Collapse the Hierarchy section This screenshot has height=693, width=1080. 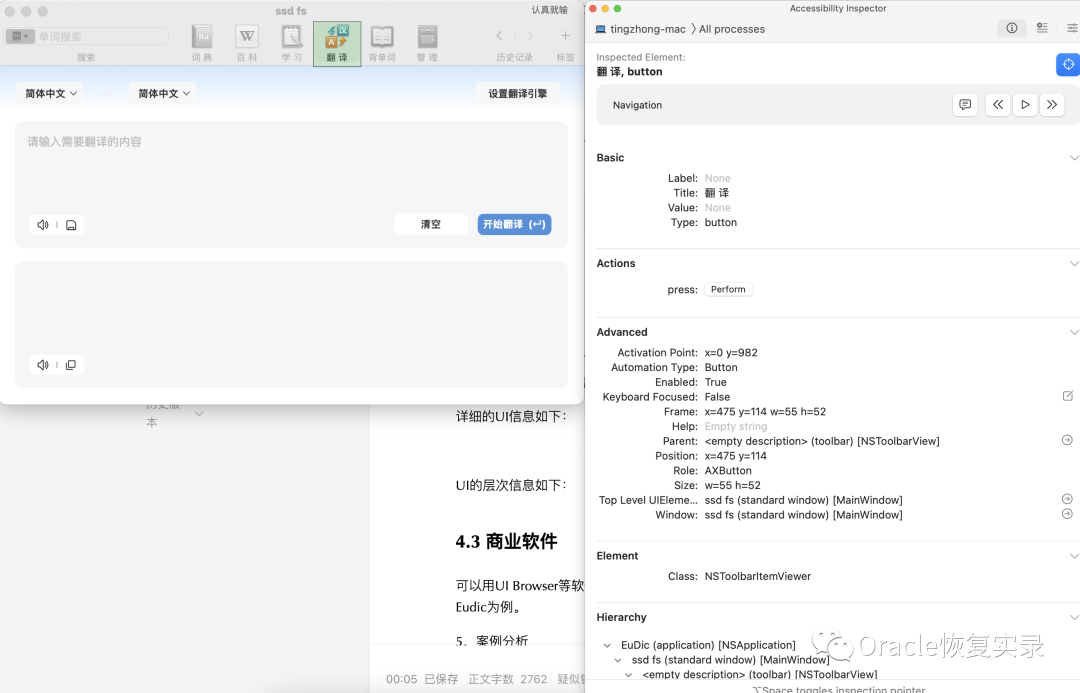point(1073,617)
